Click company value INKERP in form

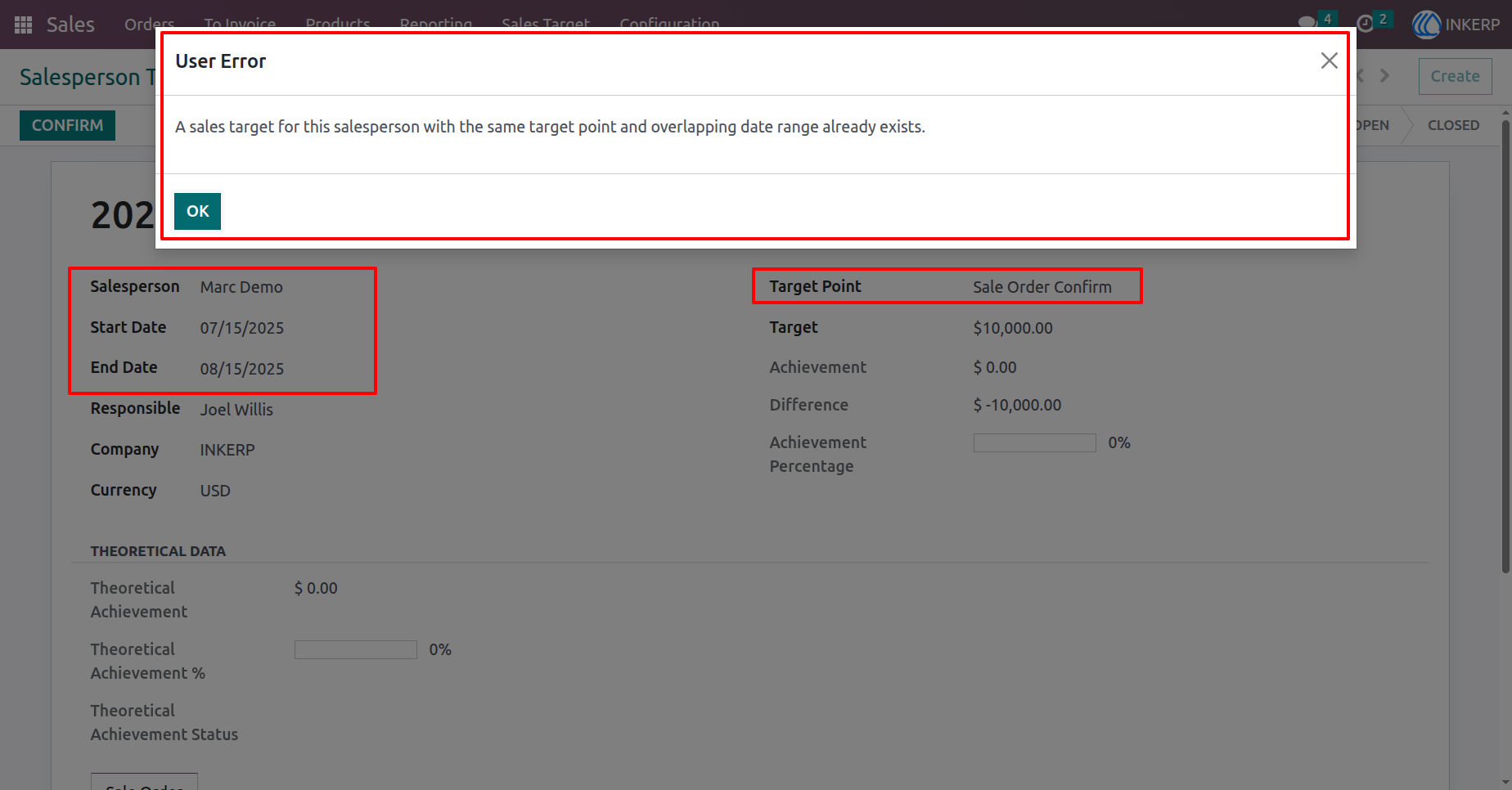(x=227, y=450)
